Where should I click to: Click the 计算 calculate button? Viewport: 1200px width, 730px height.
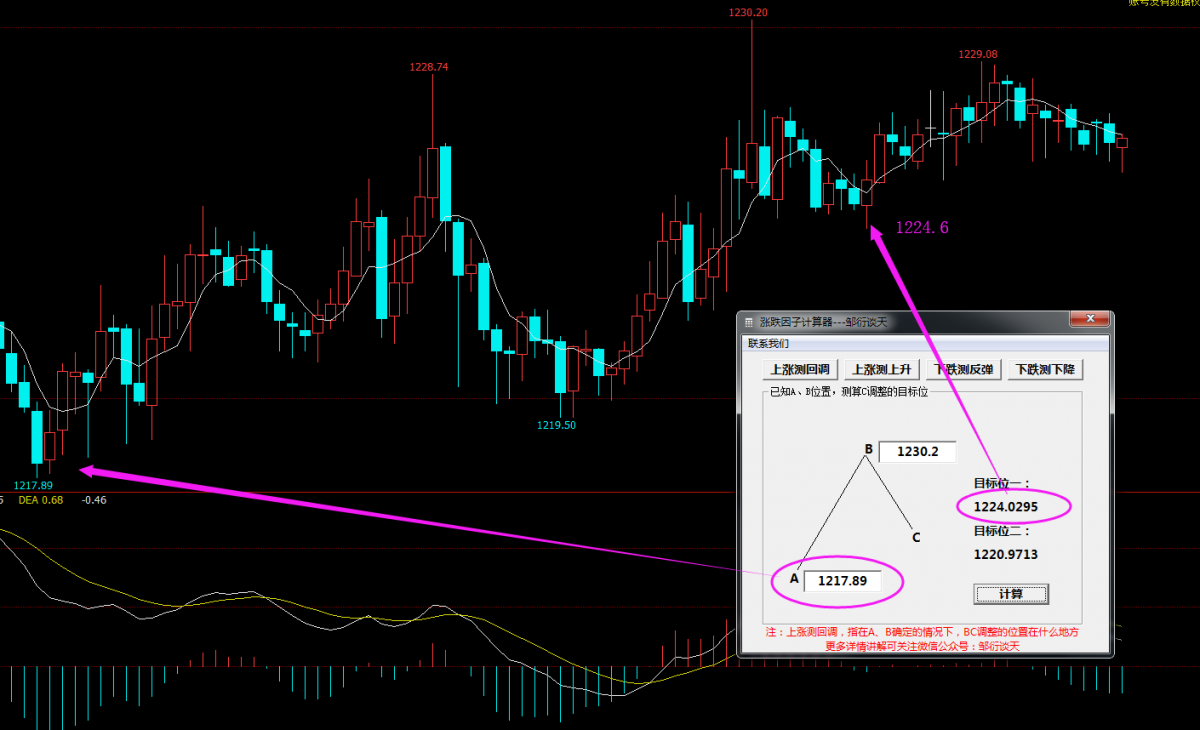click(x=1011, y=594)
